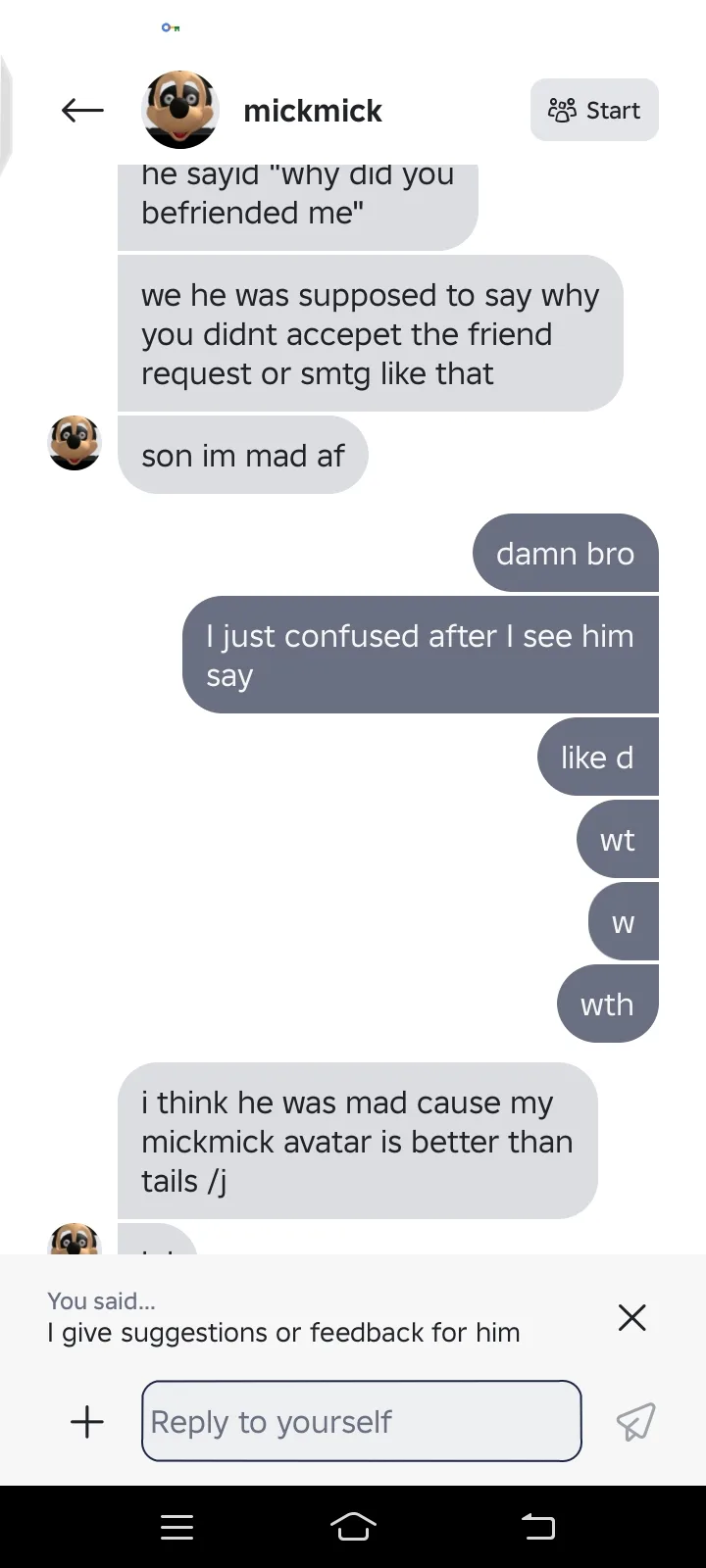This screenshot has width=706, height=1568.
Task: Open Android recent apps menu button
Action: coord(176,1527)
